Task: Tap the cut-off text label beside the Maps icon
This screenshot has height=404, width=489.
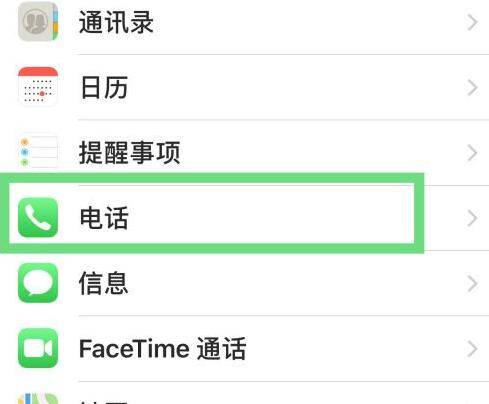Action: tap(104, 402)
